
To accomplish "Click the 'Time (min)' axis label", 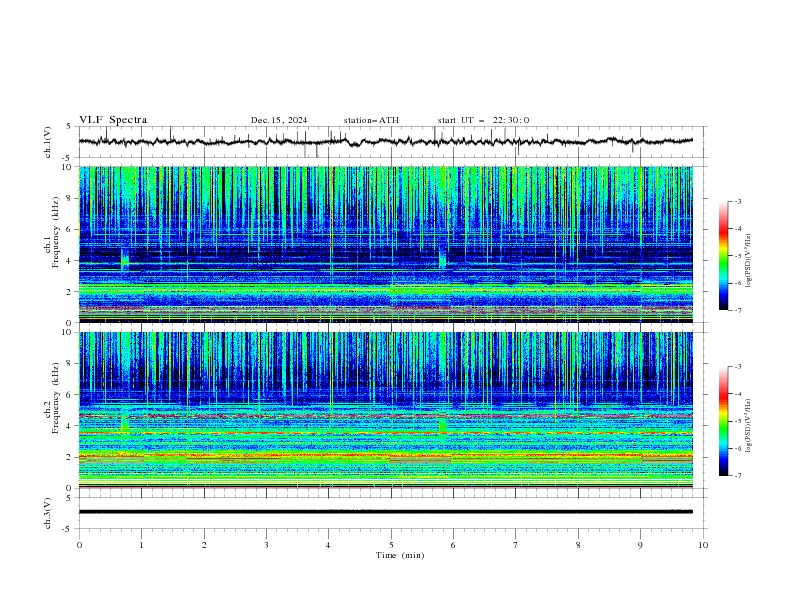I will coord(400,555).
